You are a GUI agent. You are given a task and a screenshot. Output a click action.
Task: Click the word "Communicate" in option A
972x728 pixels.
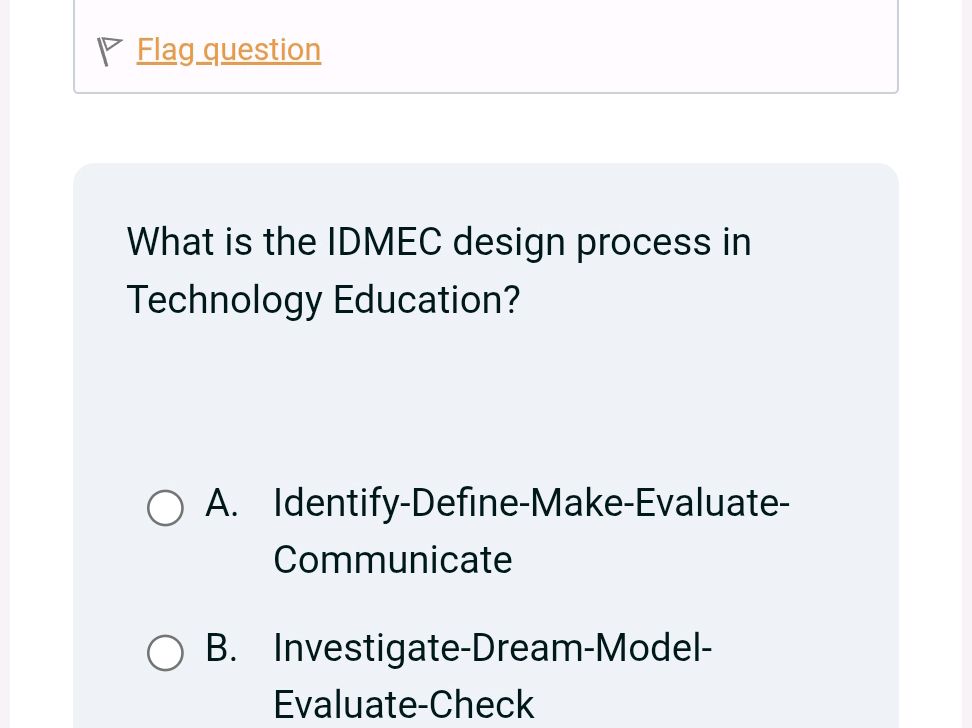click(x=392, y=560)
